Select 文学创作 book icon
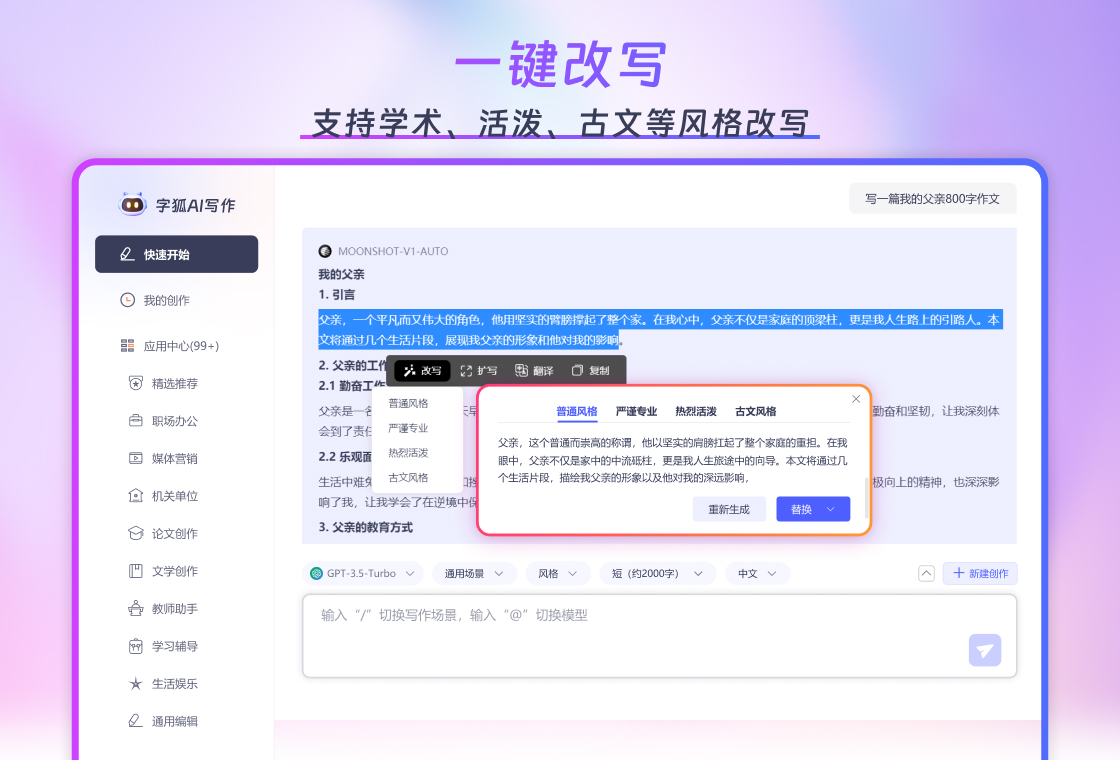Viewport: 1120px width, 760px height. 136,571
